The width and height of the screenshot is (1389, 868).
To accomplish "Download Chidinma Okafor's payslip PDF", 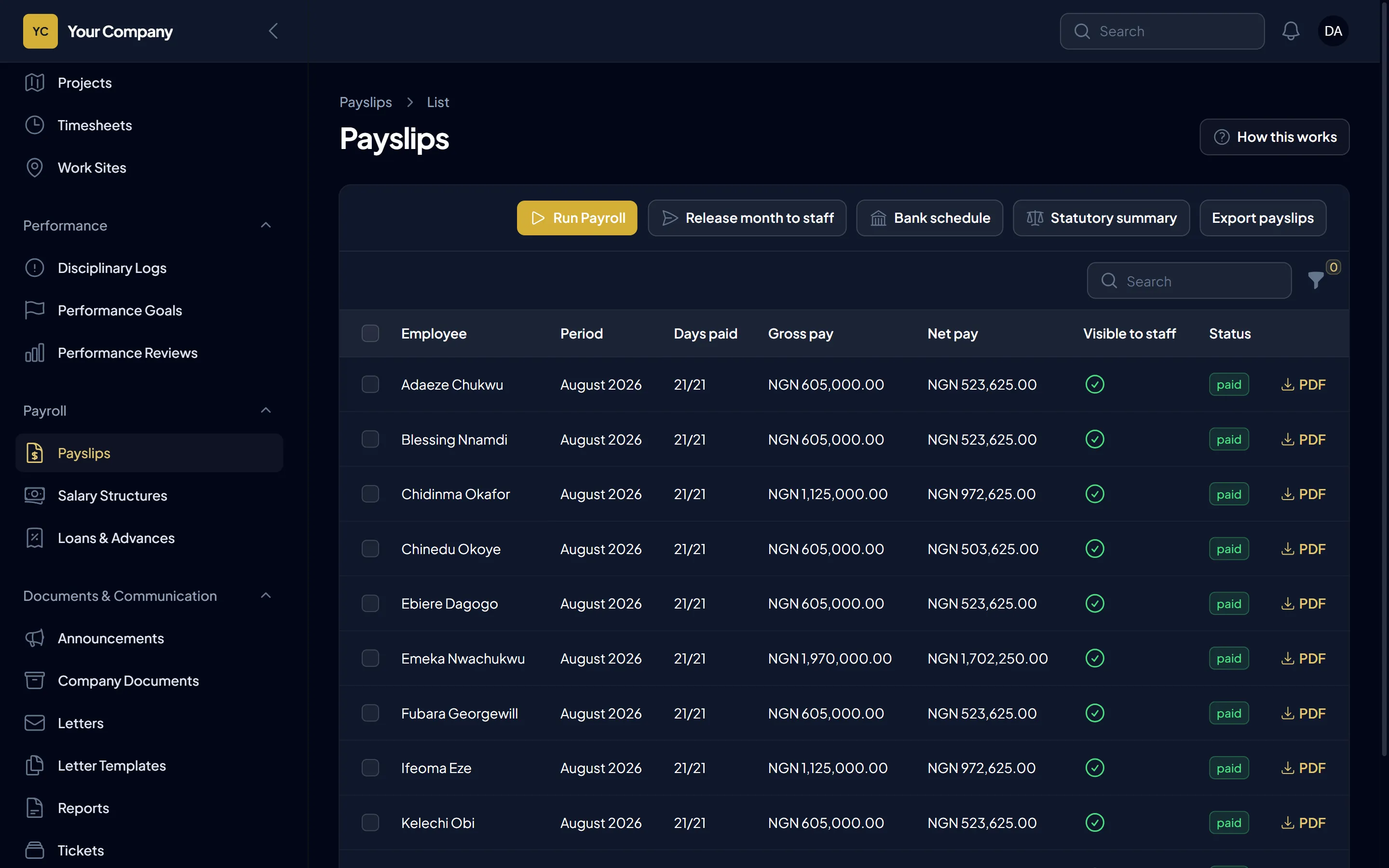I will pos(1303,494).
